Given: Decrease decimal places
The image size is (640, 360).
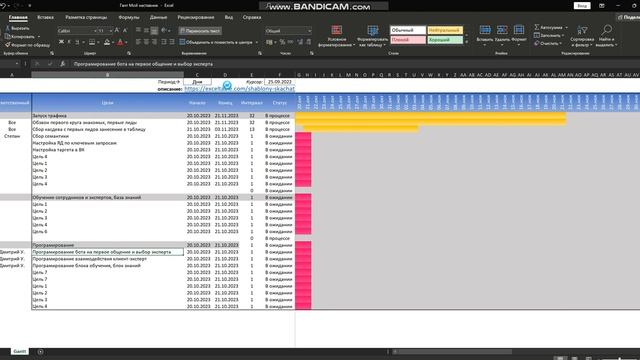Looking at the screenshot, I should pos(309,42).
